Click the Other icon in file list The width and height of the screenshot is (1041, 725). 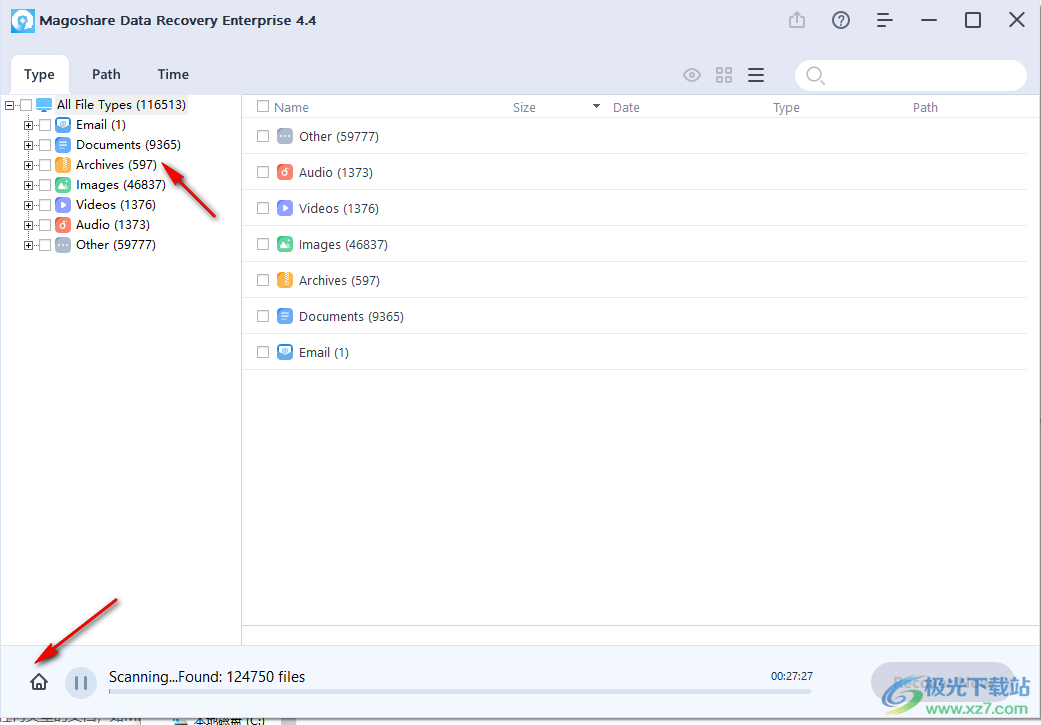click(x=285, y=136)
